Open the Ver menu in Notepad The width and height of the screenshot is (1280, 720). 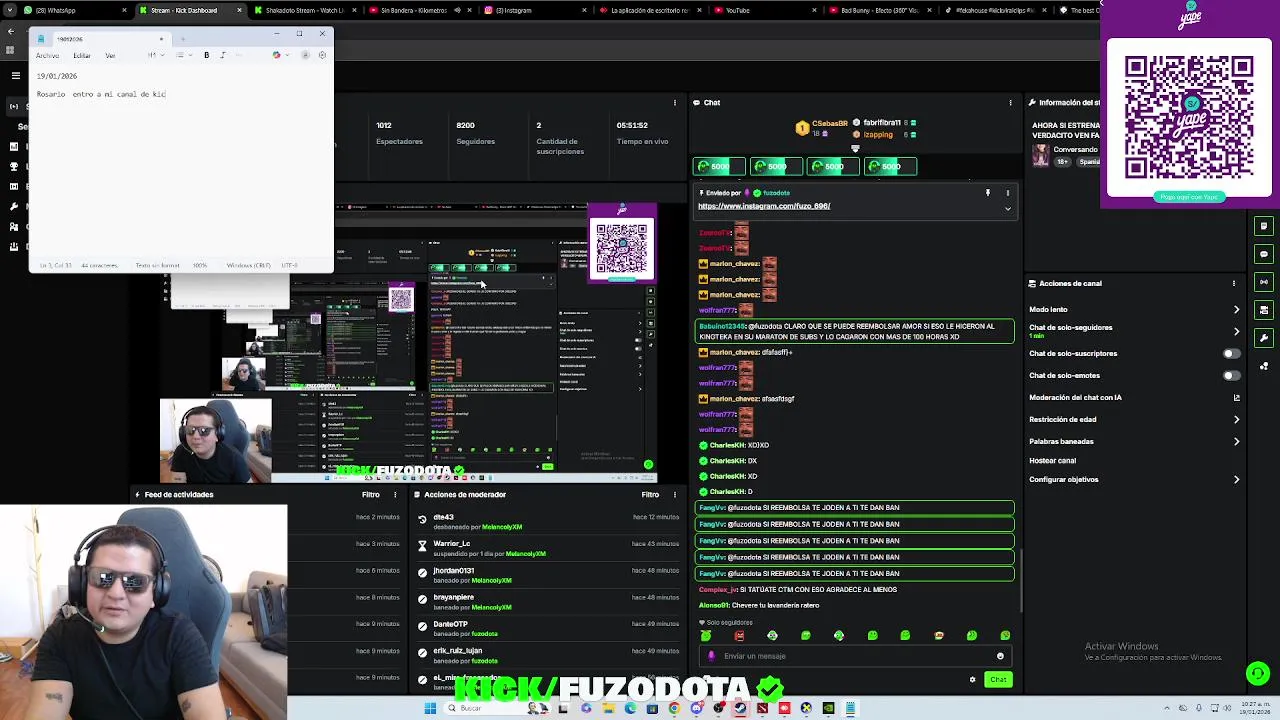pyautogui.click(x=110, y=55)
